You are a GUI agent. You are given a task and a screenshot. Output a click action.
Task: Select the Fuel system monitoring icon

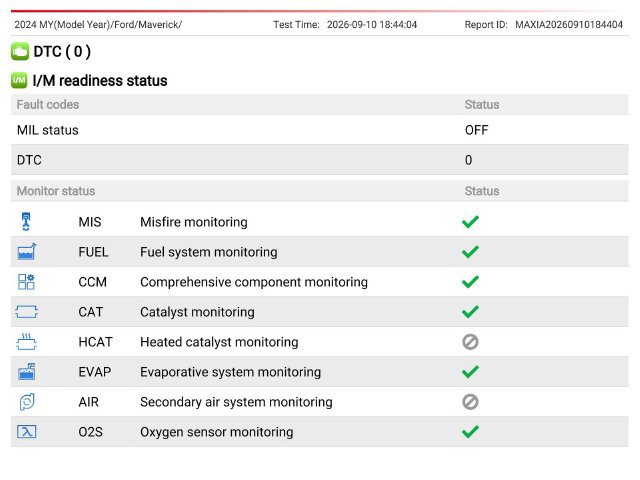(27, 251)
